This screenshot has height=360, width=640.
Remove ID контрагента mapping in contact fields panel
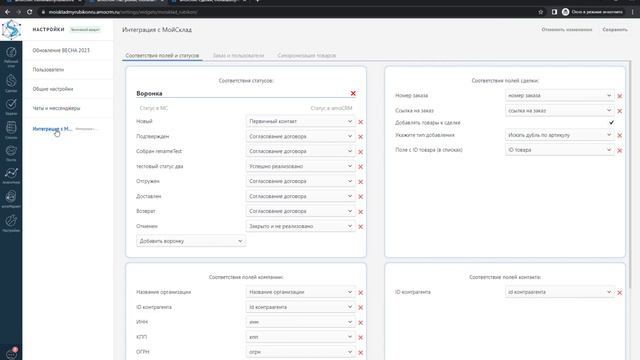click(x=620, y=293)
